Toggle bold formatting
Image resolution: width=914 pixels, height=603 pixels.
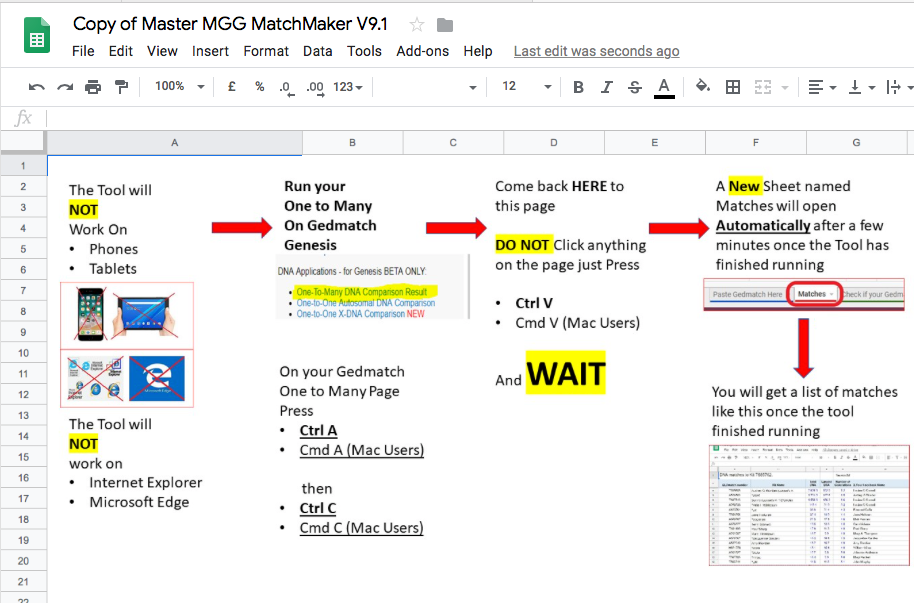pyautogui.click(x=578, y=87)
